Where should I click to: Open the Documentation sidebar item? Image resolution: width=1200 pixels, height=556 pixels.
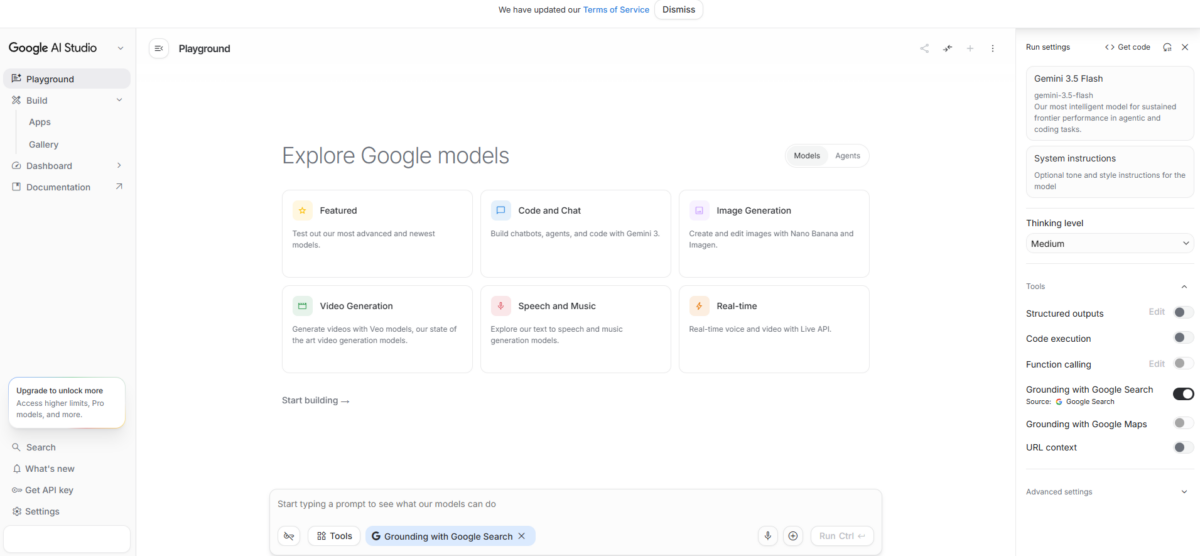coord(67,187)
